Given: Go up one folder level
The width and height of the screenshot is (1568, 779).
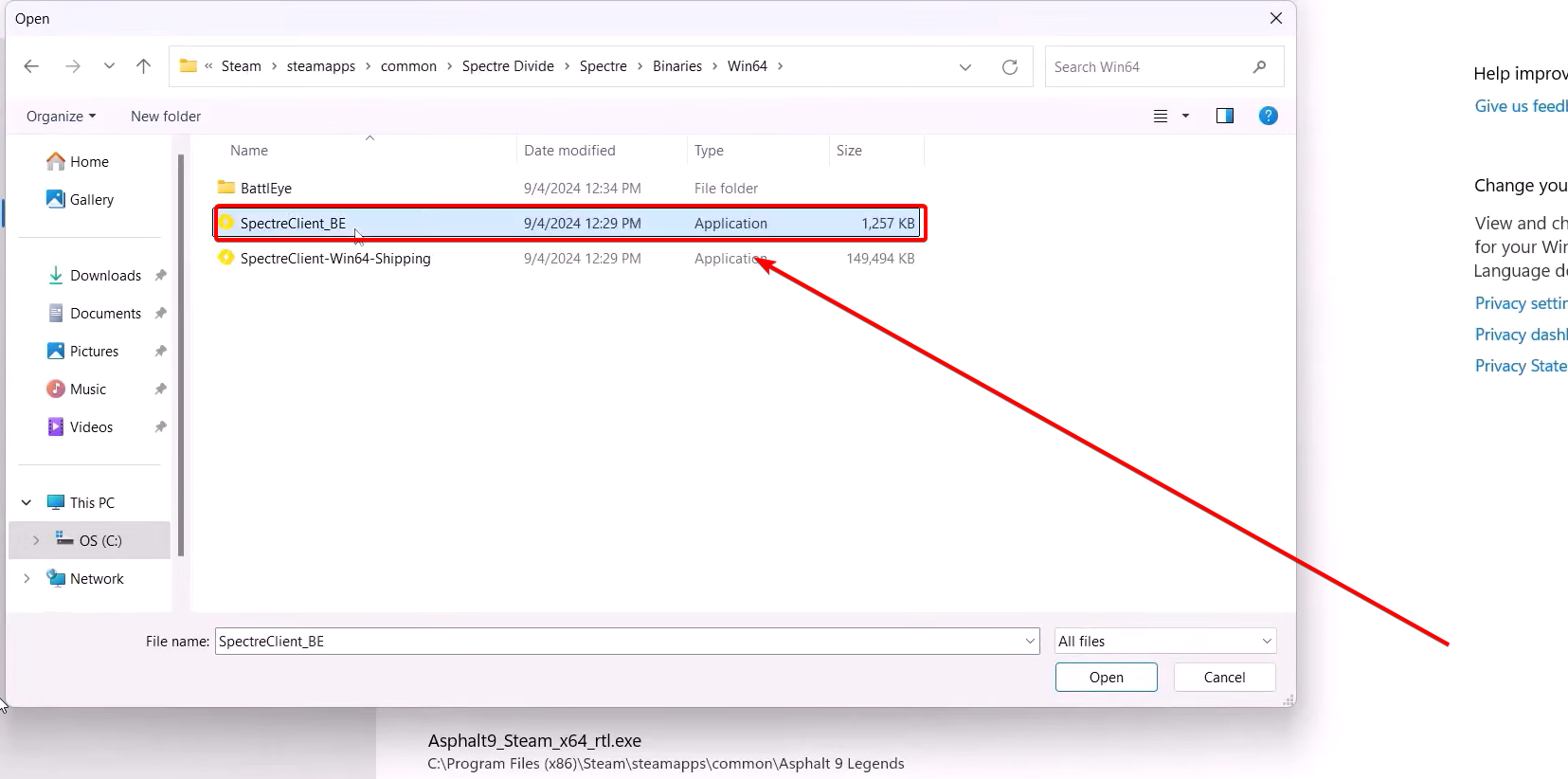Looking at the screenshot, I should click(143, 66).
